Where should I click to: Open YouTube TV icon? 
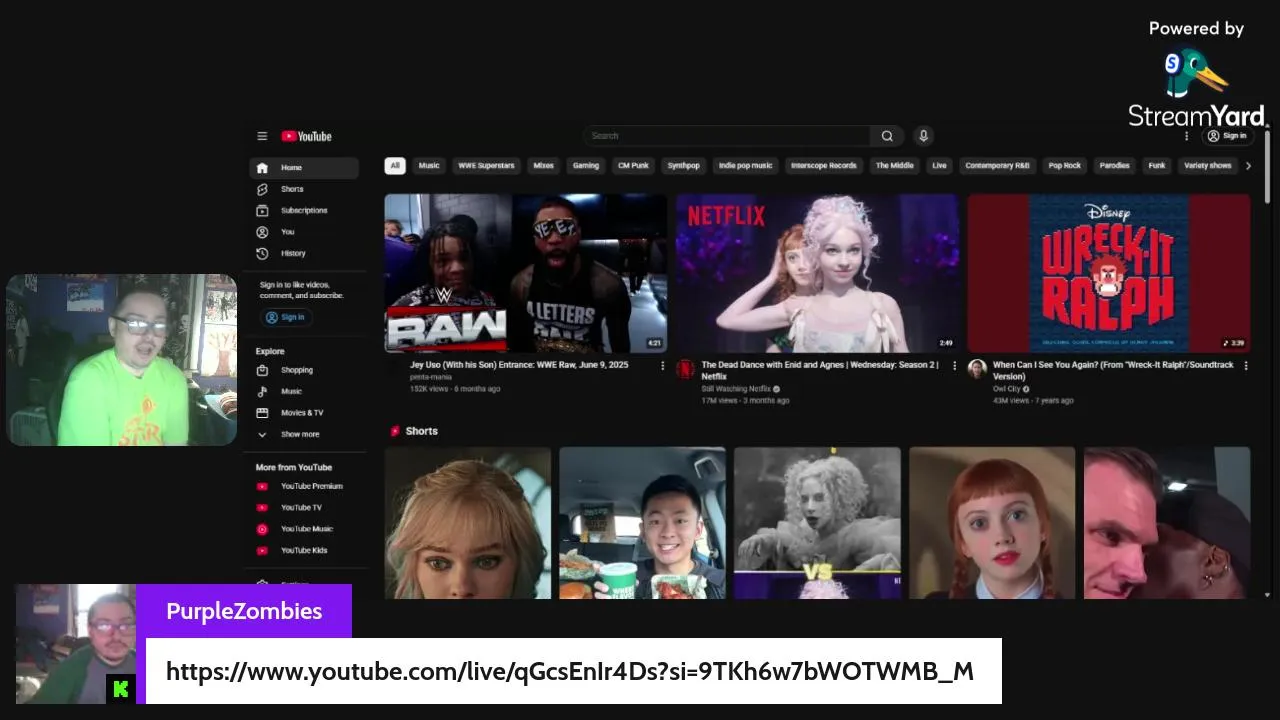[x=262, y=508]
